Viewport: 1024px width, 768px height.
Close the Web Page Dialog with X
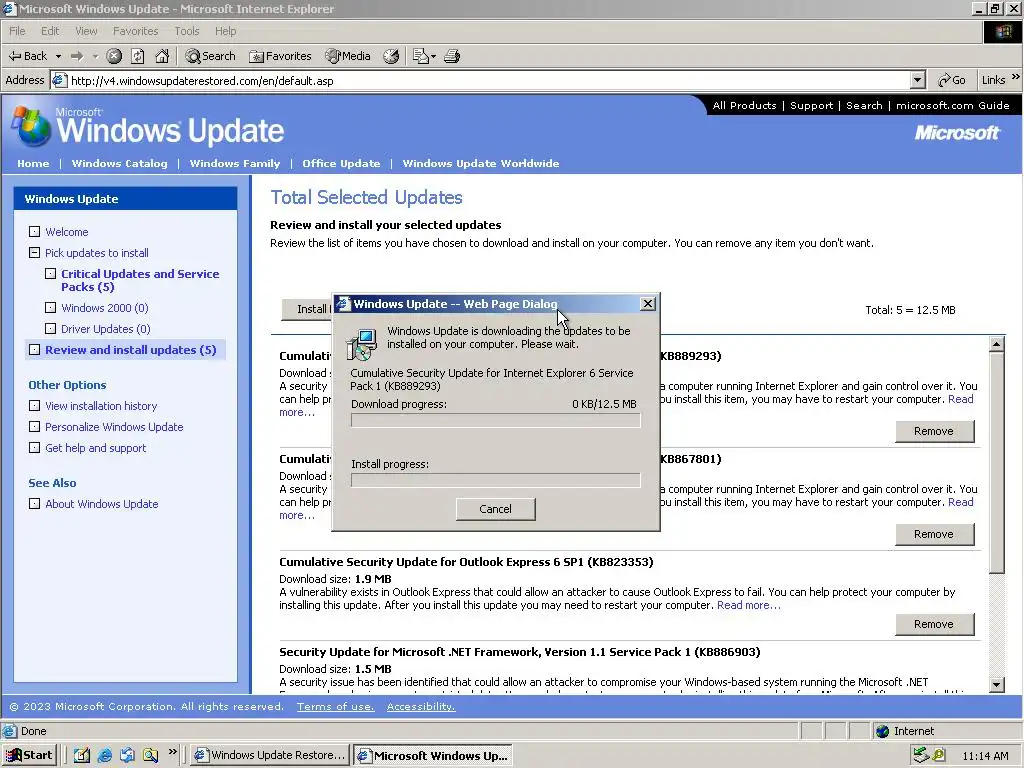647,304
